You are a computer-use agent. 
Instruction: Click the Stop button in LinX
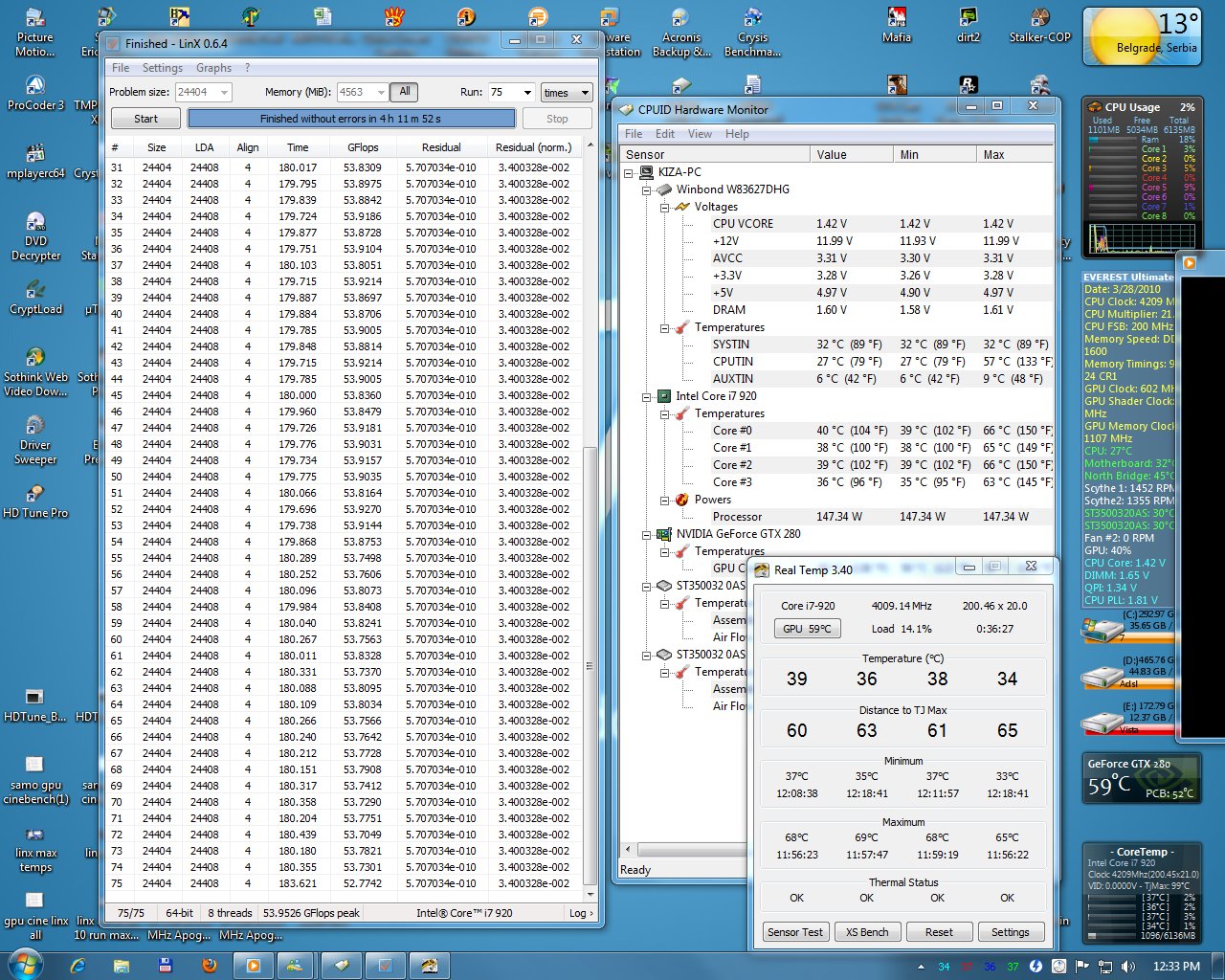[557, 119]
